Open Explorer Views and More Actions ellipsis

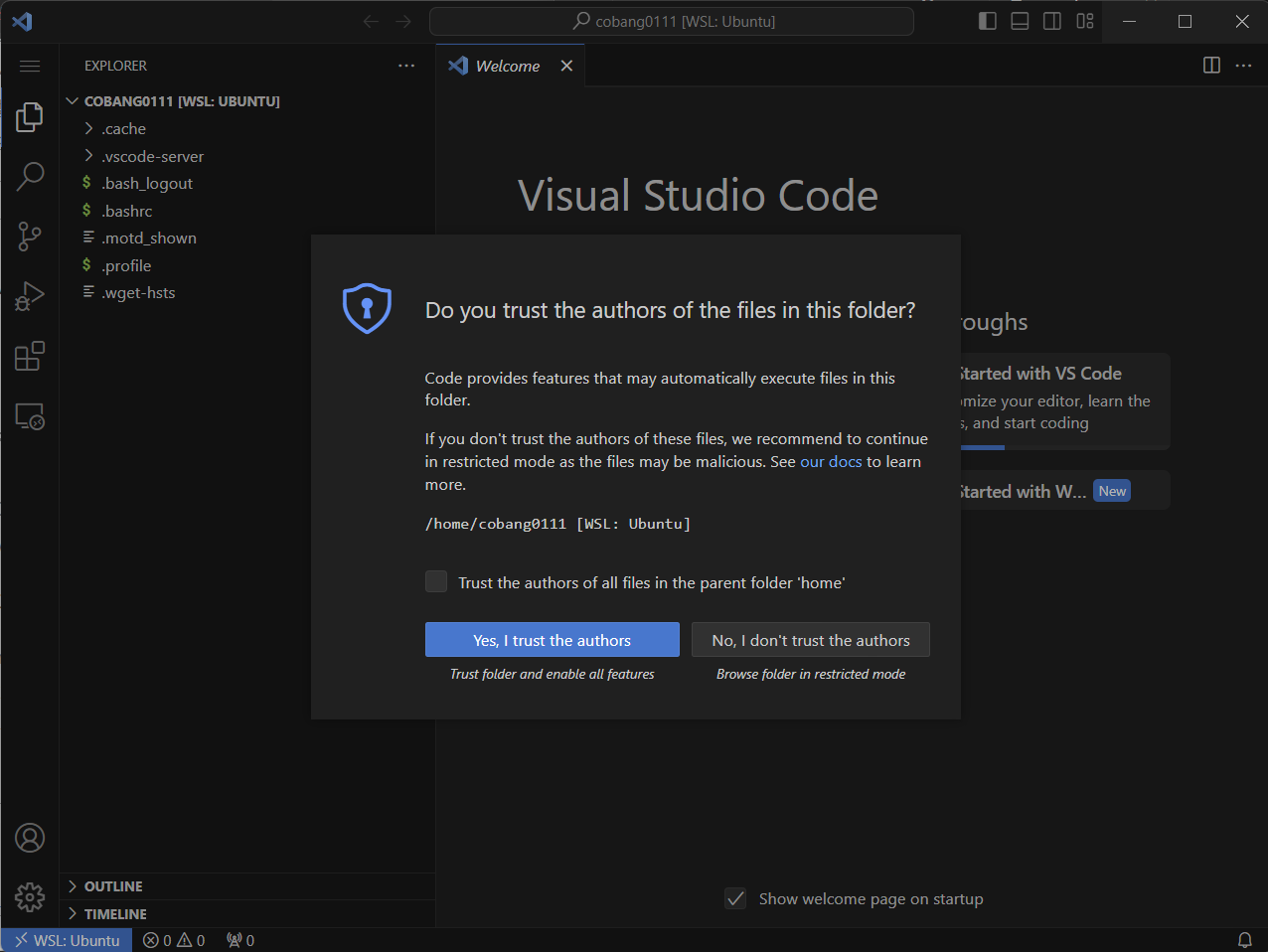(406, 66)
